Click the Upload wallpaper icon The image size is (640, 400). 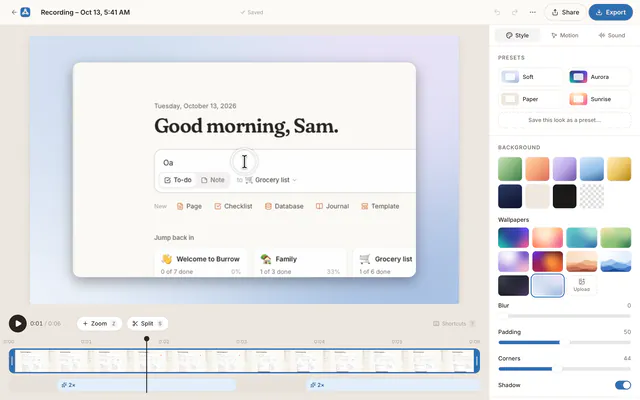pyautogui.click(x=582, y=285)
